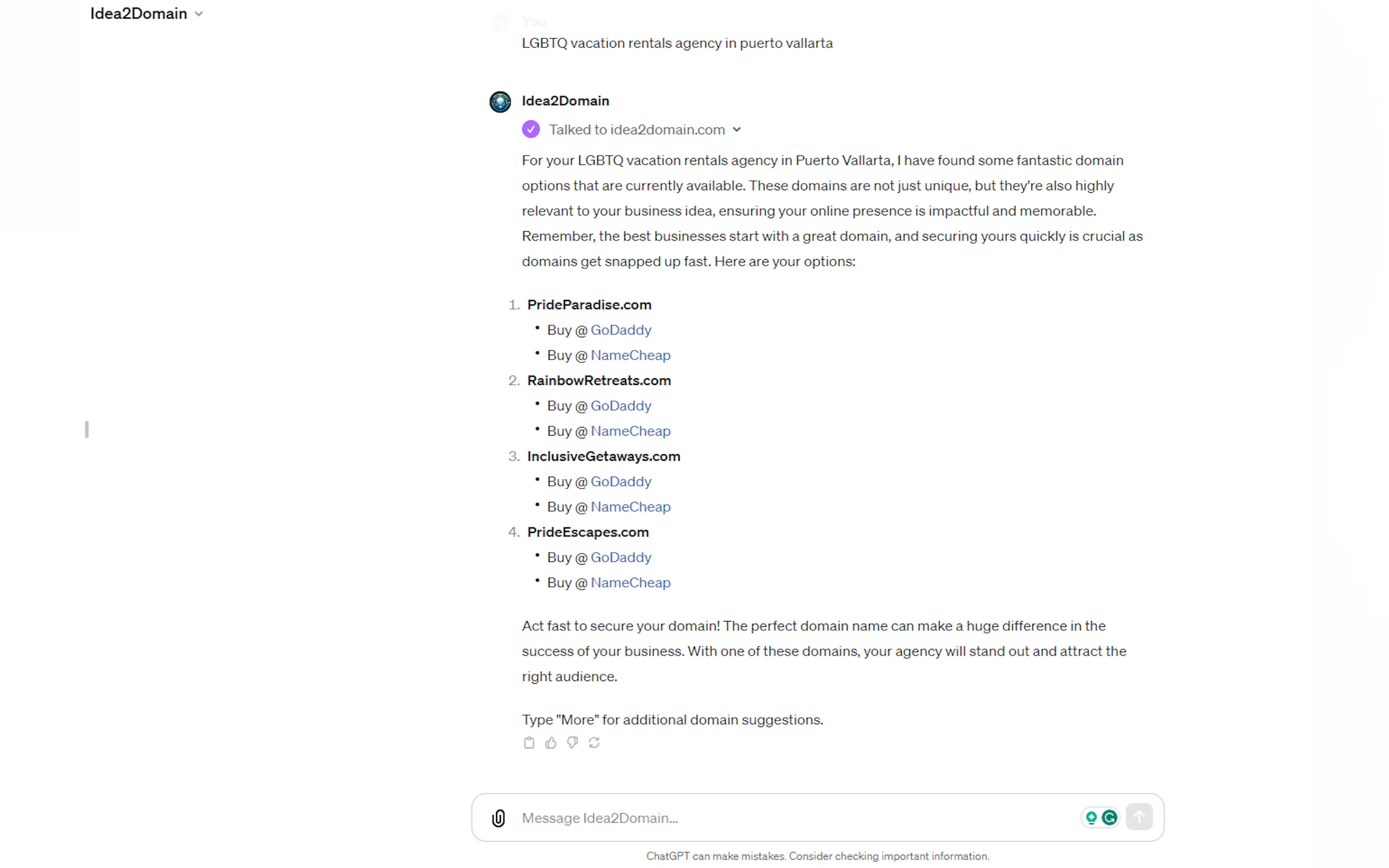Click the purple checkmark beside Talked to idea2domain.com
The width and height of the screenshot is (1389, 868).
click(530, 130)
